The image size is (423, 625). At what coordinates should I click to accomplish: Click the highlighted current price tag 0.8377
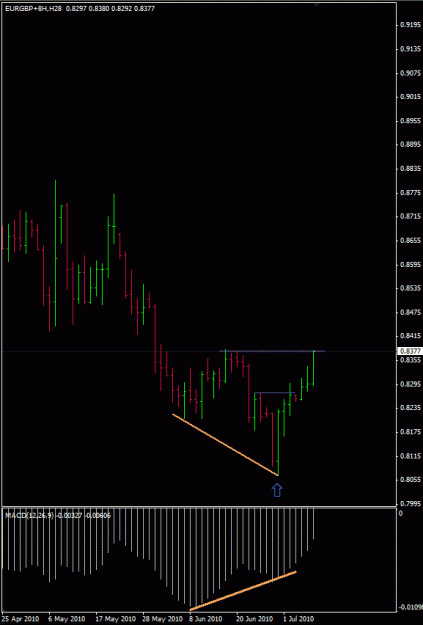pos(410,351)
